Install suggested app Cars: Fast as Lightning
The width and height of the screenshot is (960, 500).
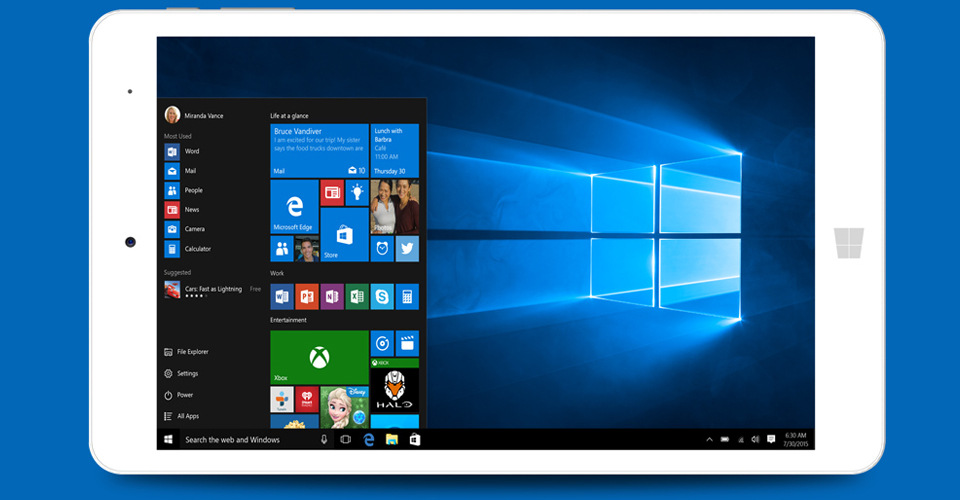pos(212,290)
